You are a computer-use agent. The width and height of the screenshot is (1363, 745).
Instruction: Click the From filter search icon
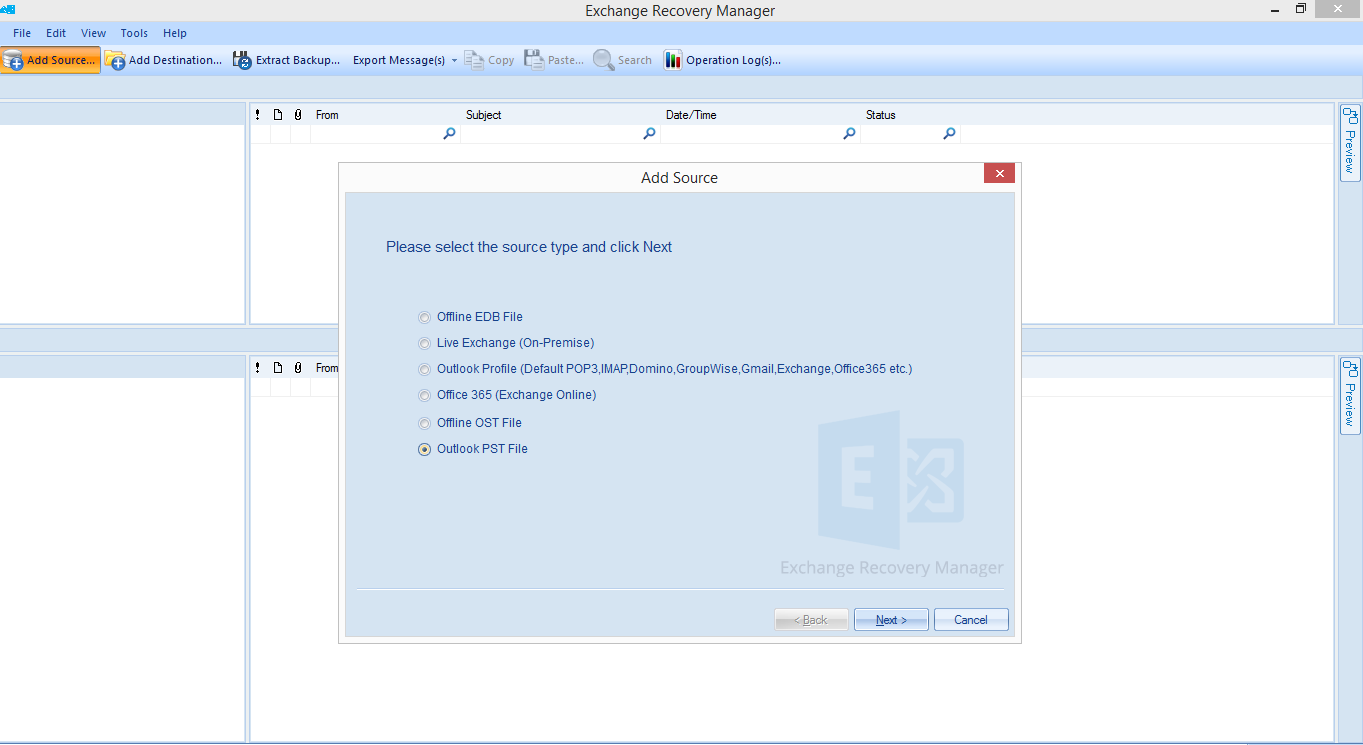[x=449, y=134]
